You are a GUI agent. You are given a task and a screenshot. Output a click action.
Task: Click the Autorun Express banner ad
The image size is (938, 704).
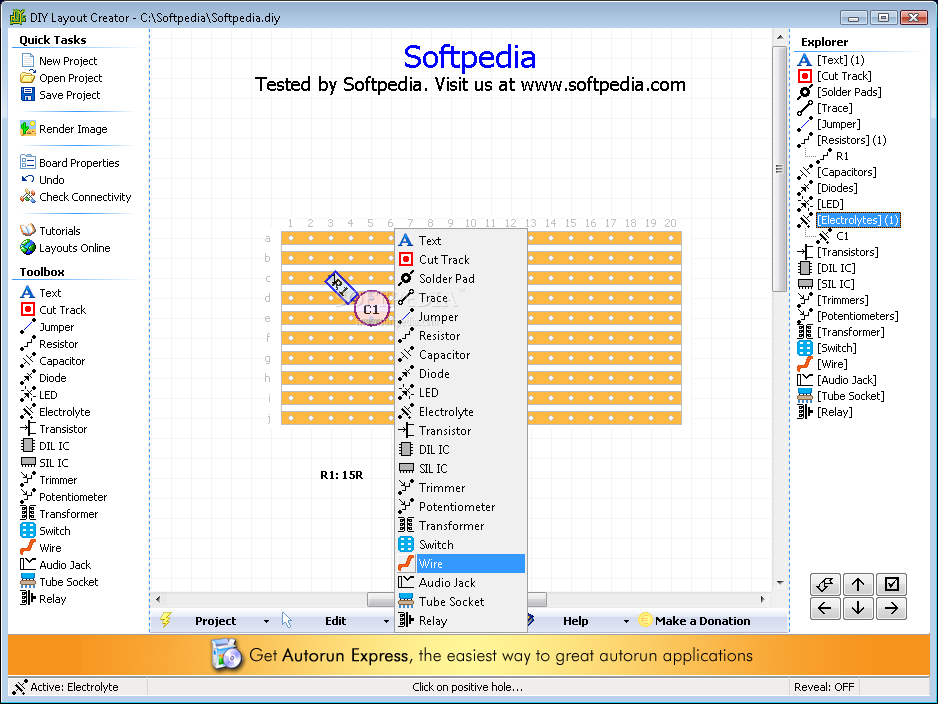click(x=469, y=656)
